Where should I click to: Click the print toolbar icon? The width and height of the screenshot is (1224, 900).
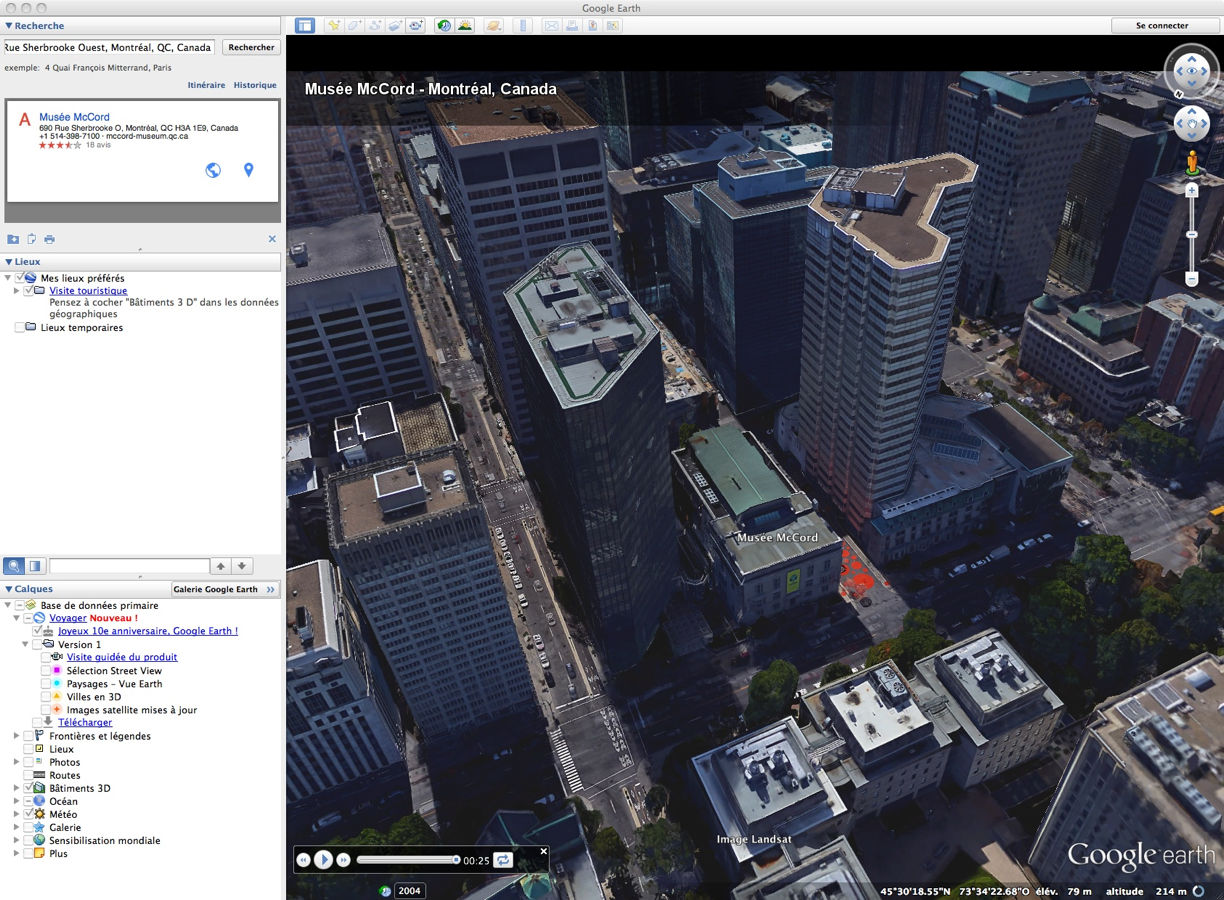(572, 25)
